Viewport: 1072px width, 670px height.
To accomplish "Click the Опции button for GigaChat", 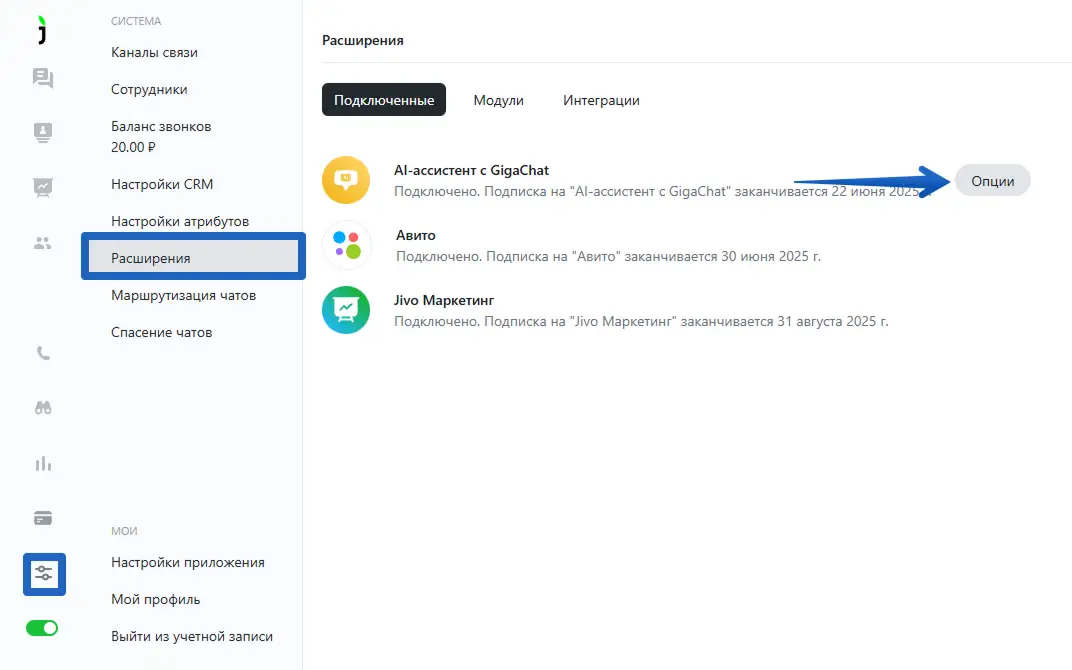I will 992,181.
